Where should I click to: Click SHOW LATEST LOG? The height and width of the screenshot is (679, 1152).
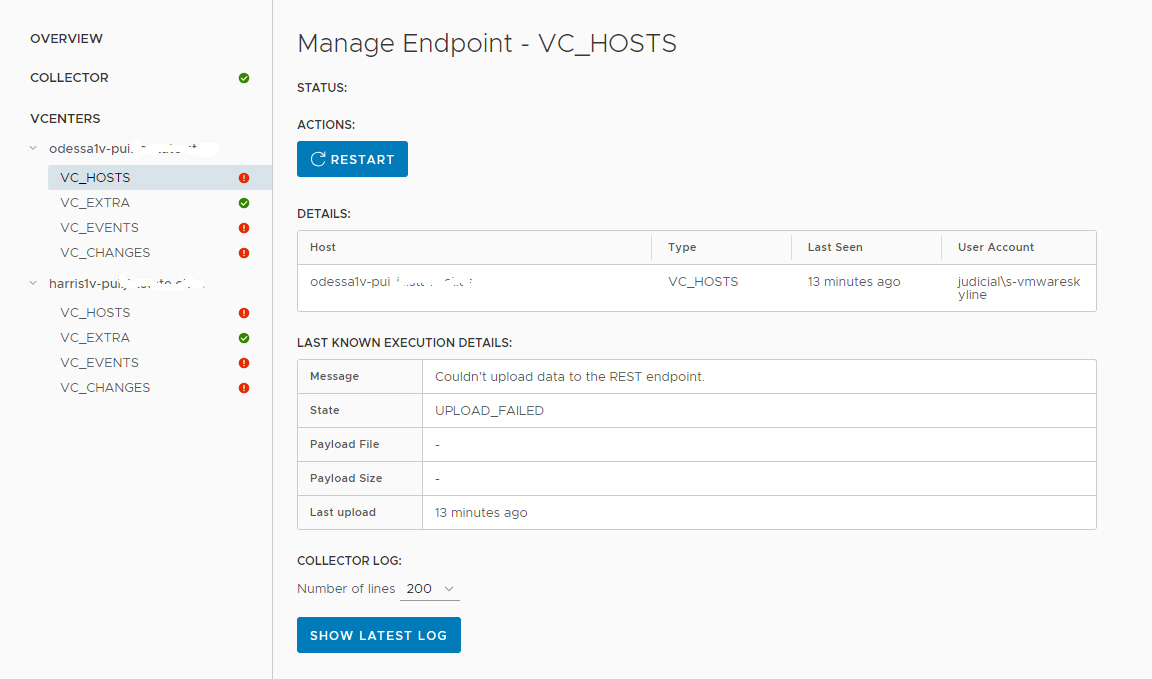(x=378, y=635)
